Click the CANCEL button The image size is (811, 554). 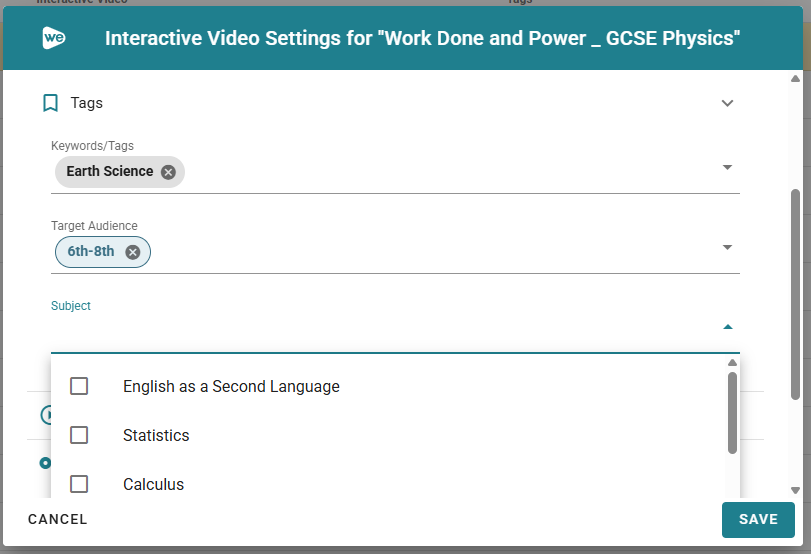coord(58,519)
